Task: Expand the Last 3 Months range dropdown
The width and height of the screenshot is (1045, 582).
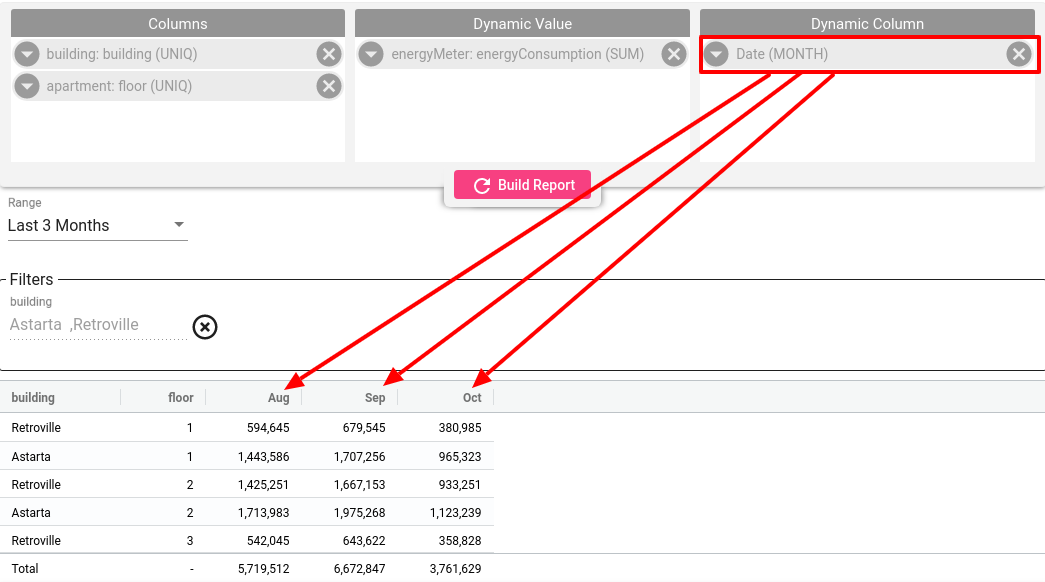Action: [97, 225]
